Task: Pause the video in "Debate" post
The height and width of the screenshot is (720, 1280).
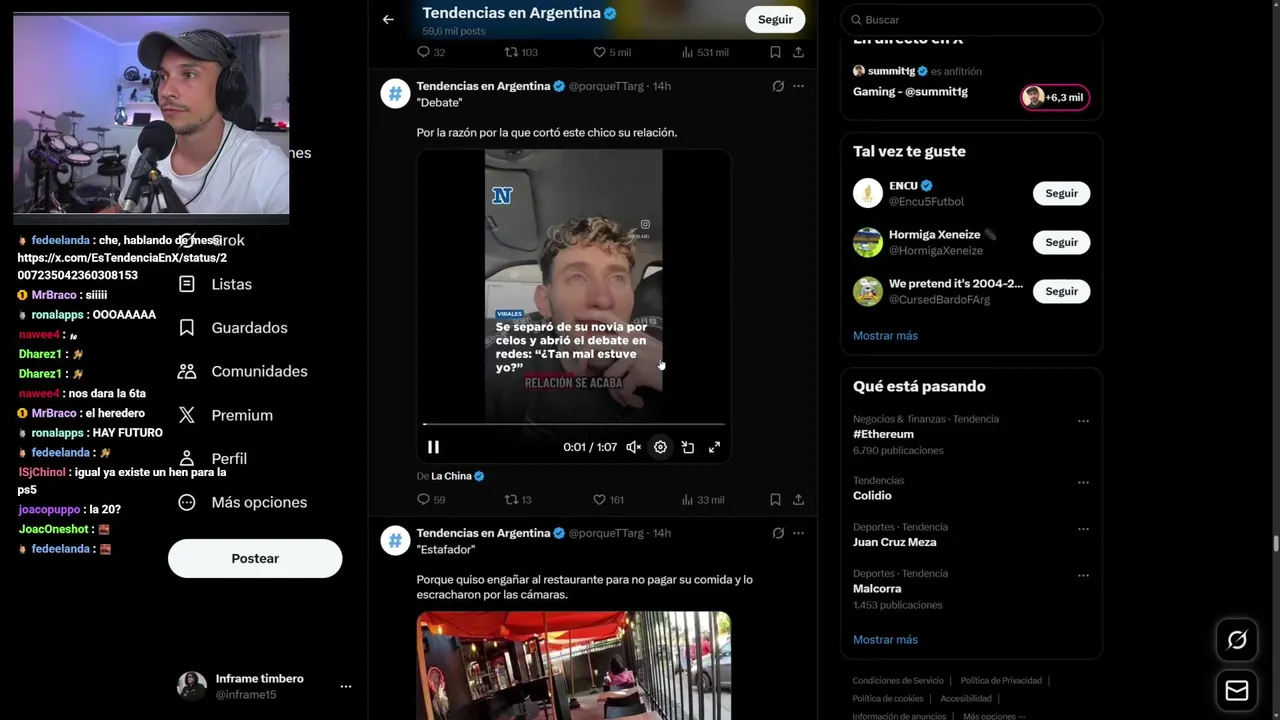Action: point(433,447)
